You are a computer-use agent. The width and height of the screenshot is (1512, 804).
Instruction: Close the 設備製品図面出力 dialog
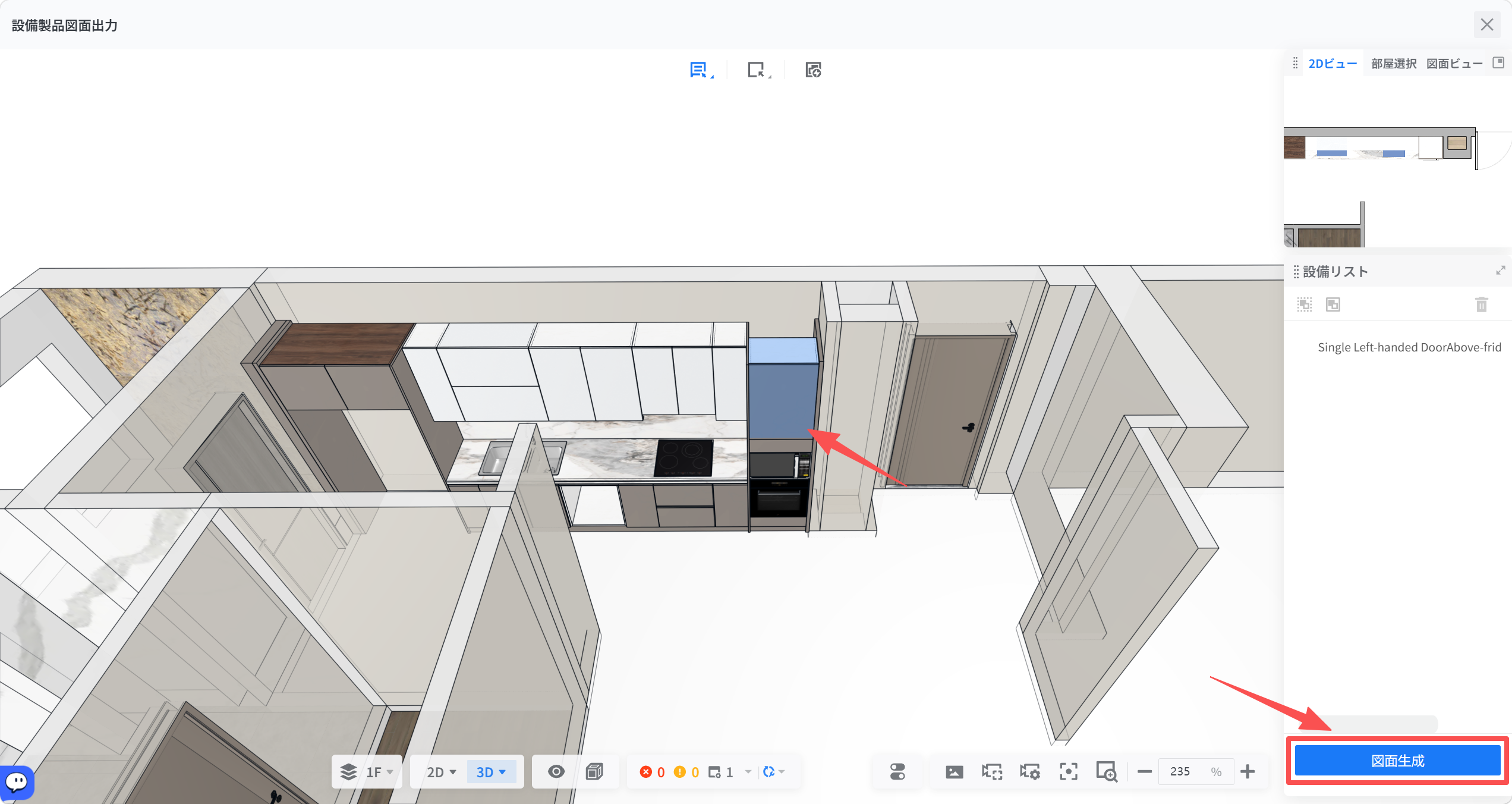tap(1487, 24)
